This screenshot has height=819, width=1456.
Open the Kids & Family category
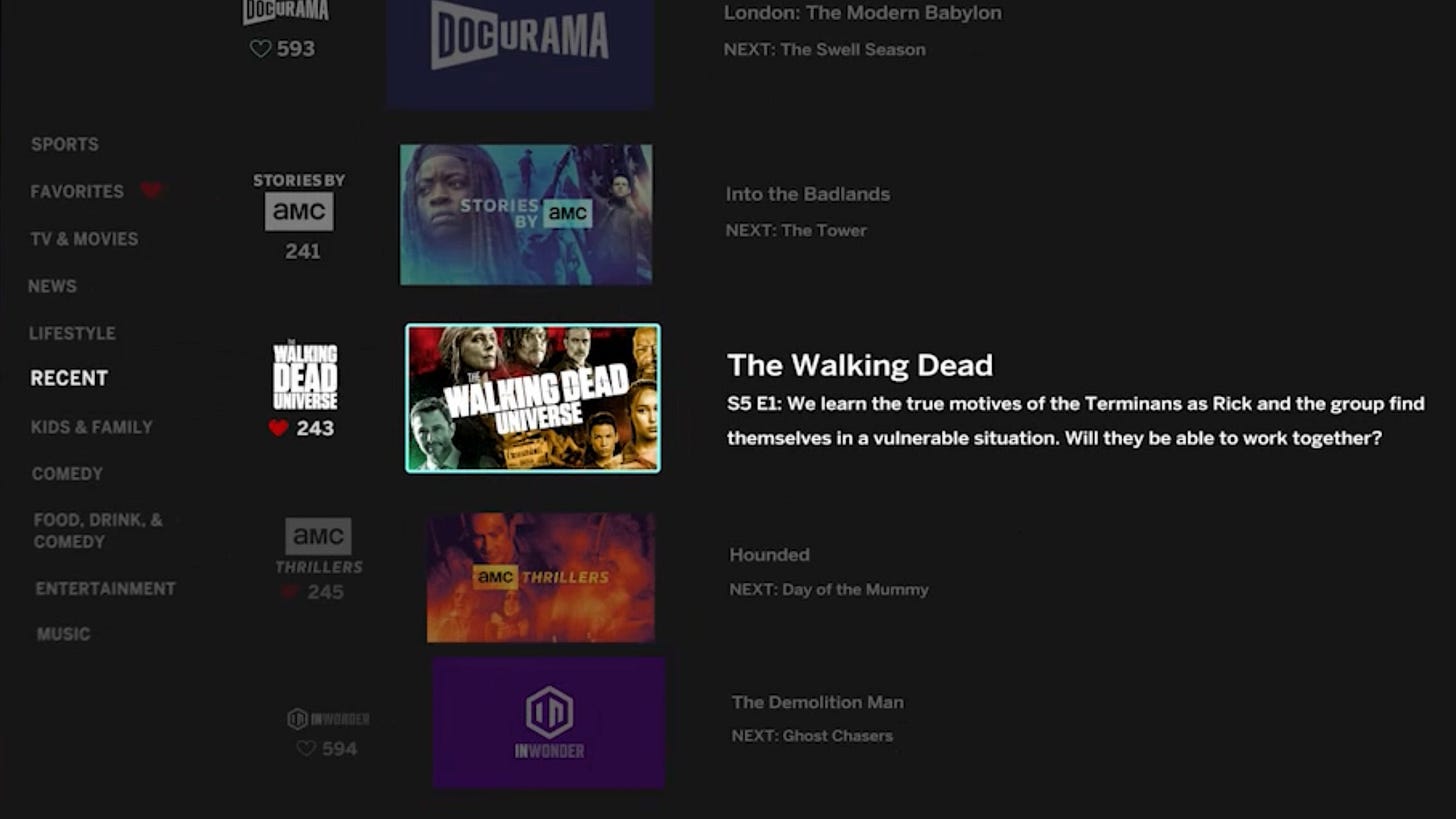pyautogui.click(x=92, y=427)
